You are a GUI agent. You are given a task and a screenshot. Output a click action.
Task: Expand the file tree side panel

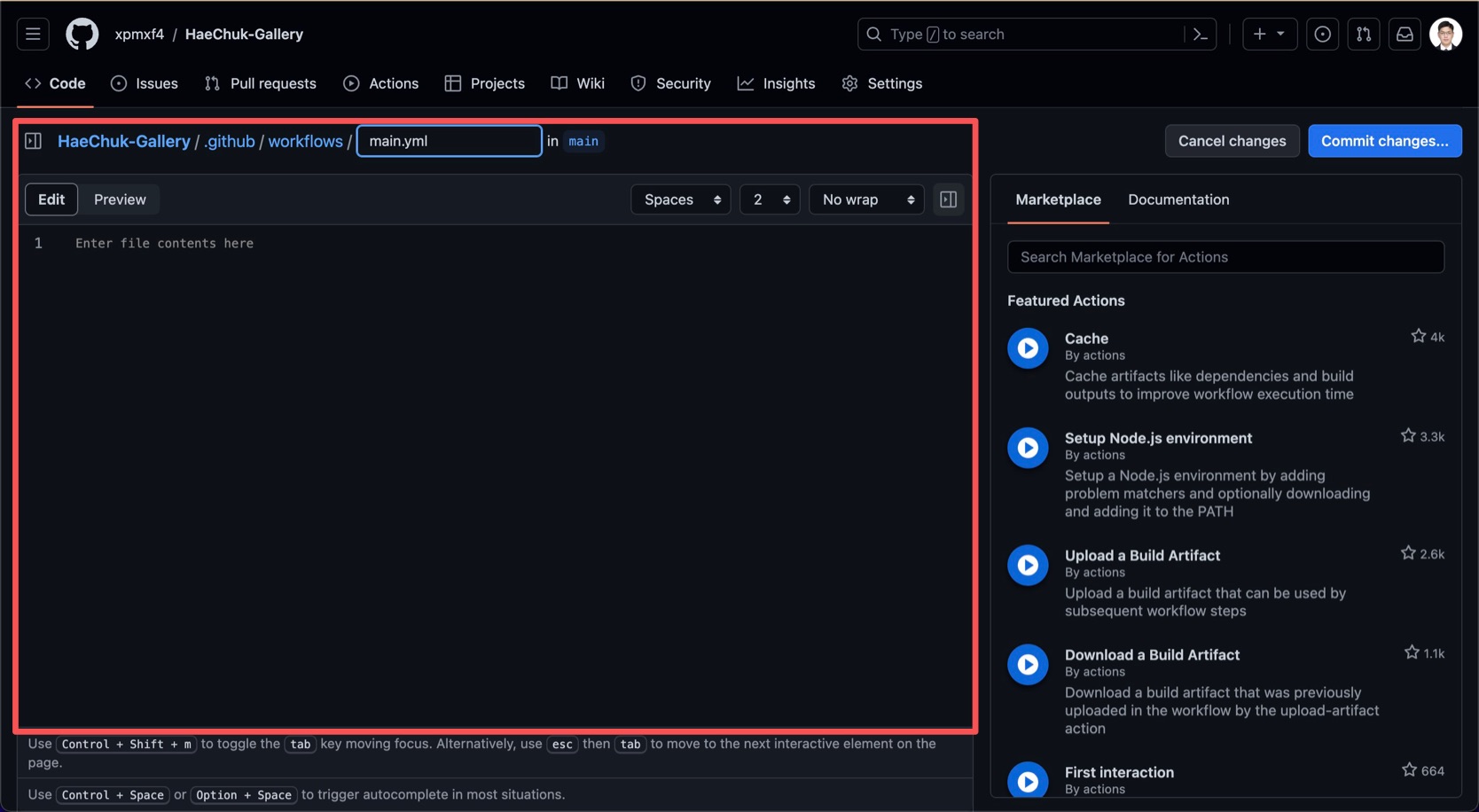click(34, 141)
